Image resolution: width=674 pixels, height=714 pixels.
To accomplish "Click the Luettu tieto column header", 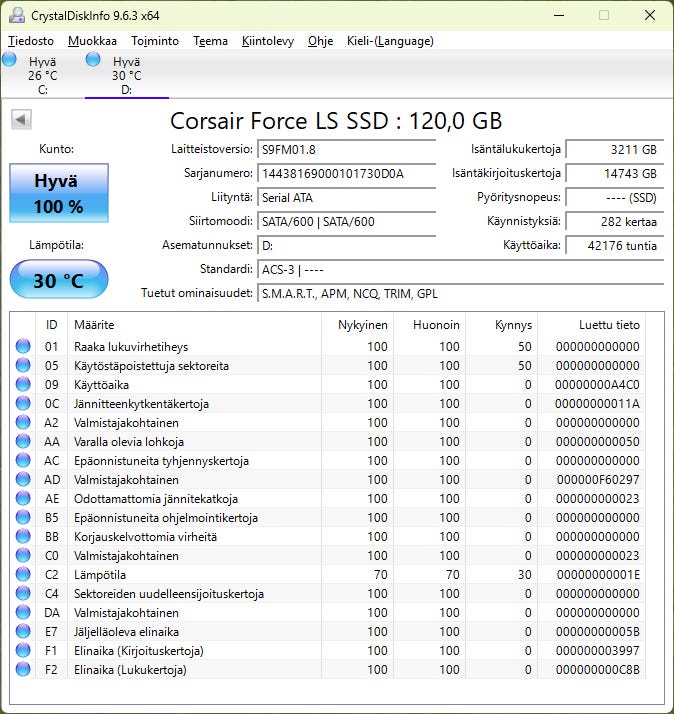I will [x=609, y=325].
